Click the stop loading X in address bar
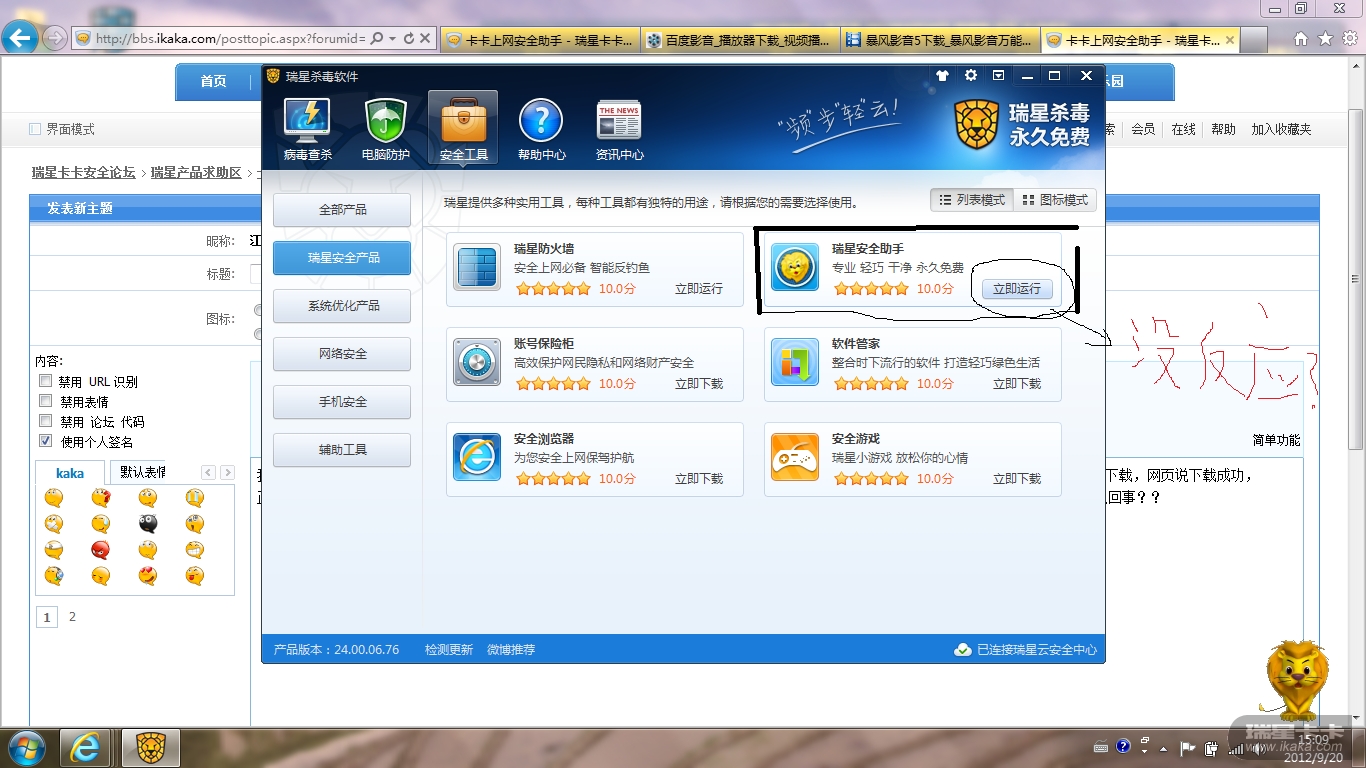1366x768 pixels. [x=425, y=39]
